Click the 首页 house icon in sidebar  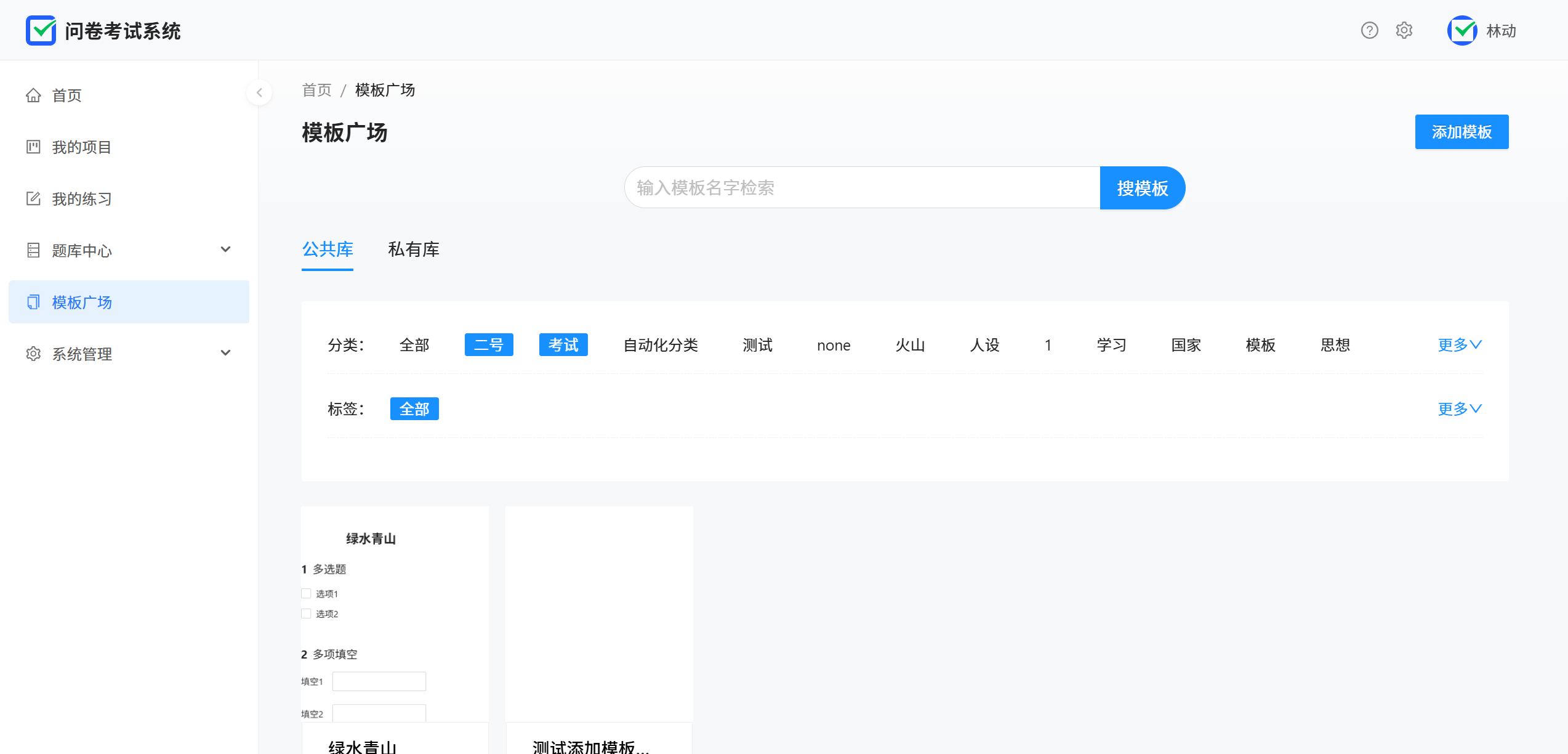point(33,95)
